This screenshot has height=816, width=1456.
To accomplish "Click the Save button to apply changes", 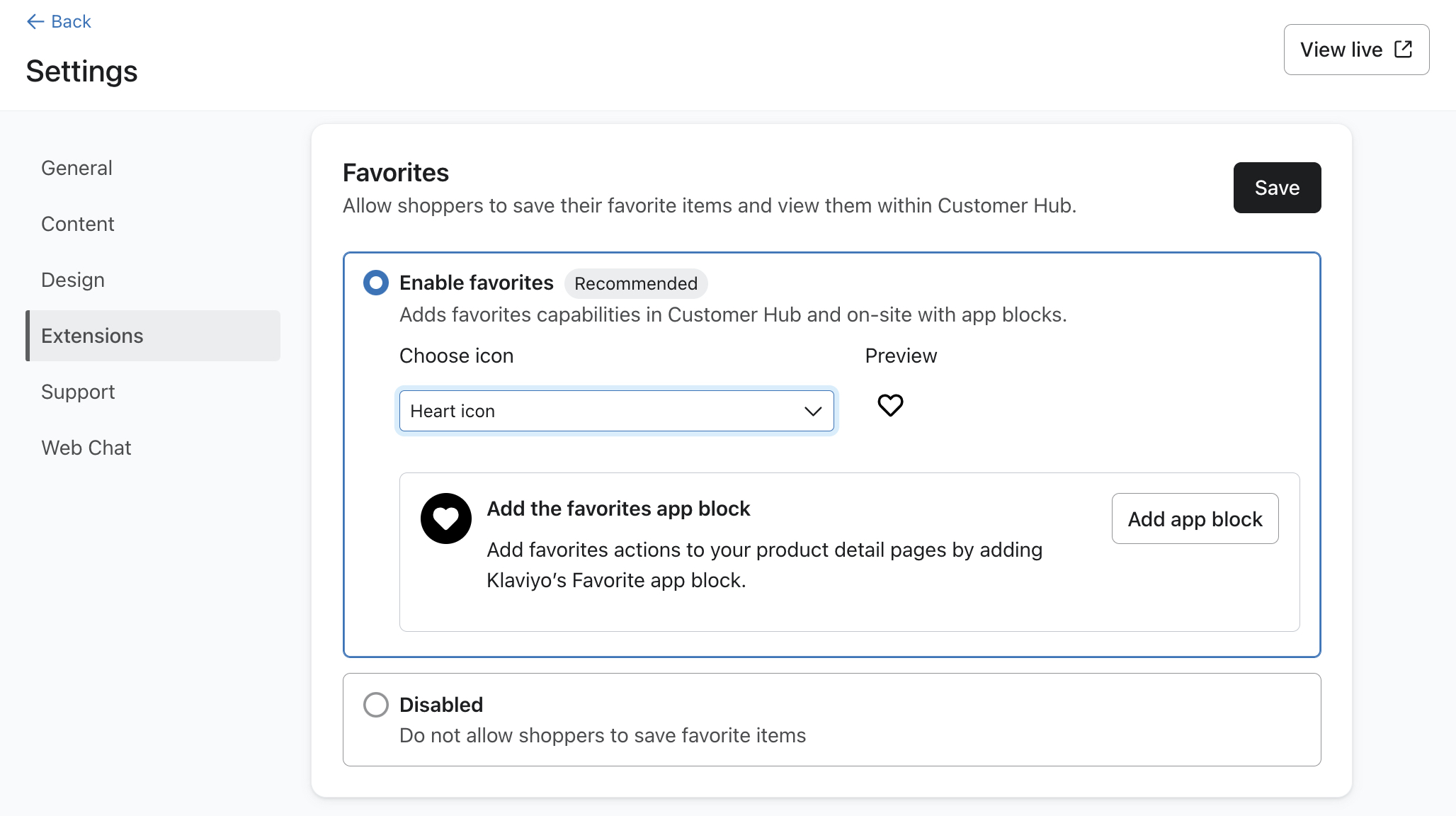I will click(x=1277, y=187).
